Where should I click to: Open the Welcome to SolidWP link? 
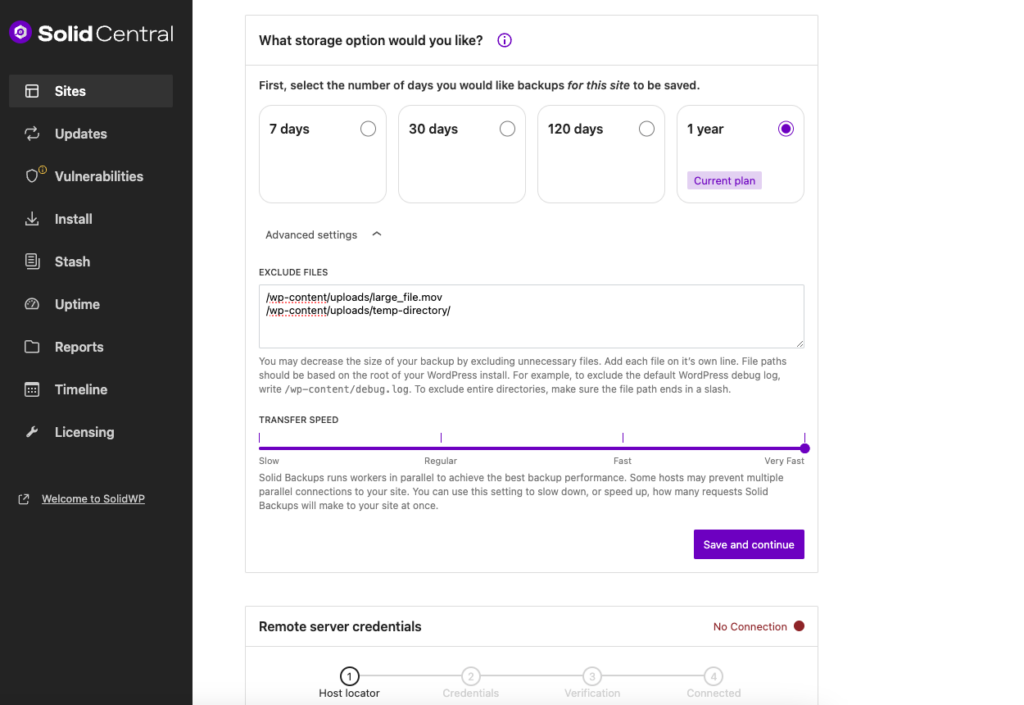(93, 499)
